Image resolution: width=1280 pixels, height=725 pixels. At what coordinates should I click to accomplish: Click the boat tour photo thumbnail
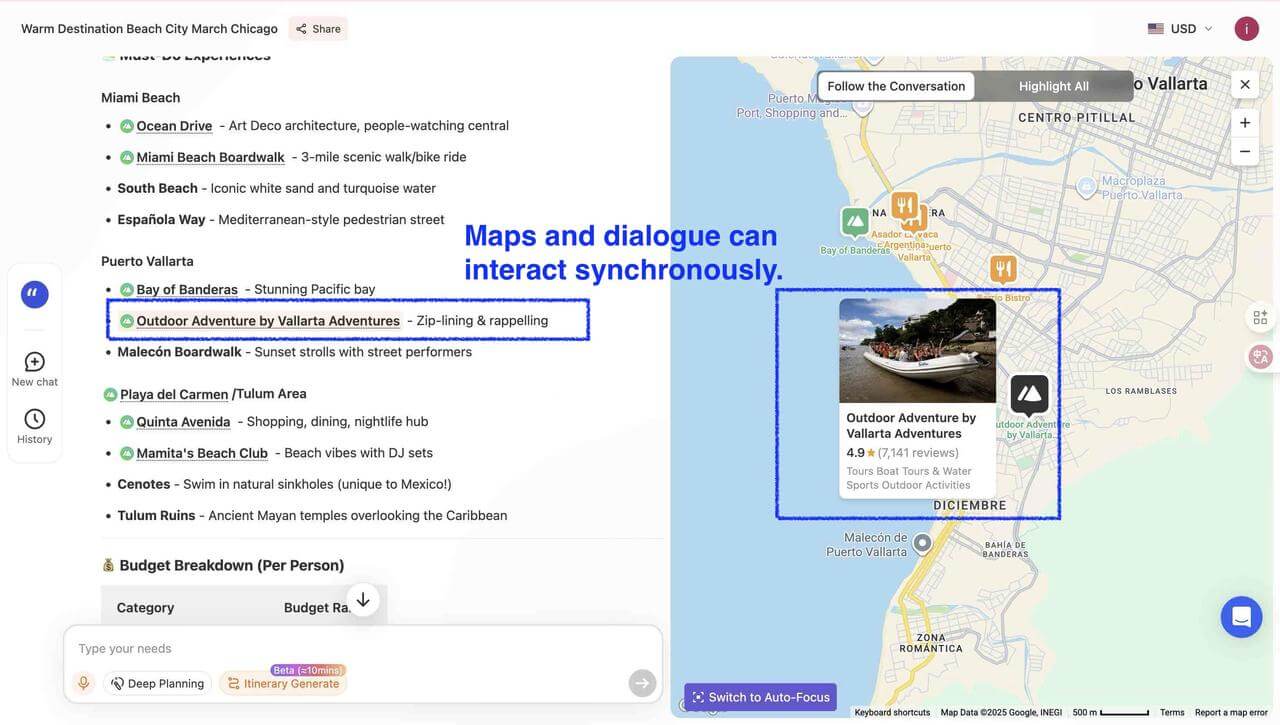tap(917, 350)
